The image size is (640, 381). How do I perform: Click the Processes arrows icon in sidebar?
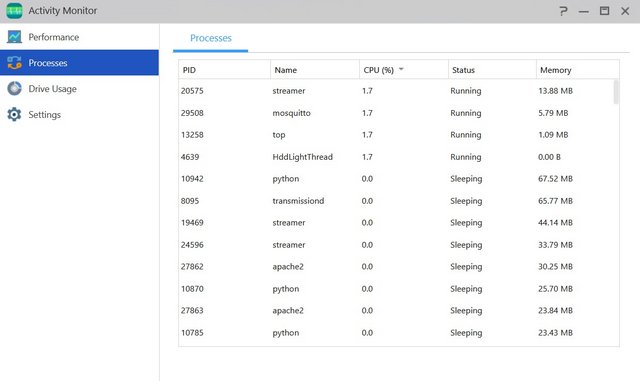[x=14, y=63]
